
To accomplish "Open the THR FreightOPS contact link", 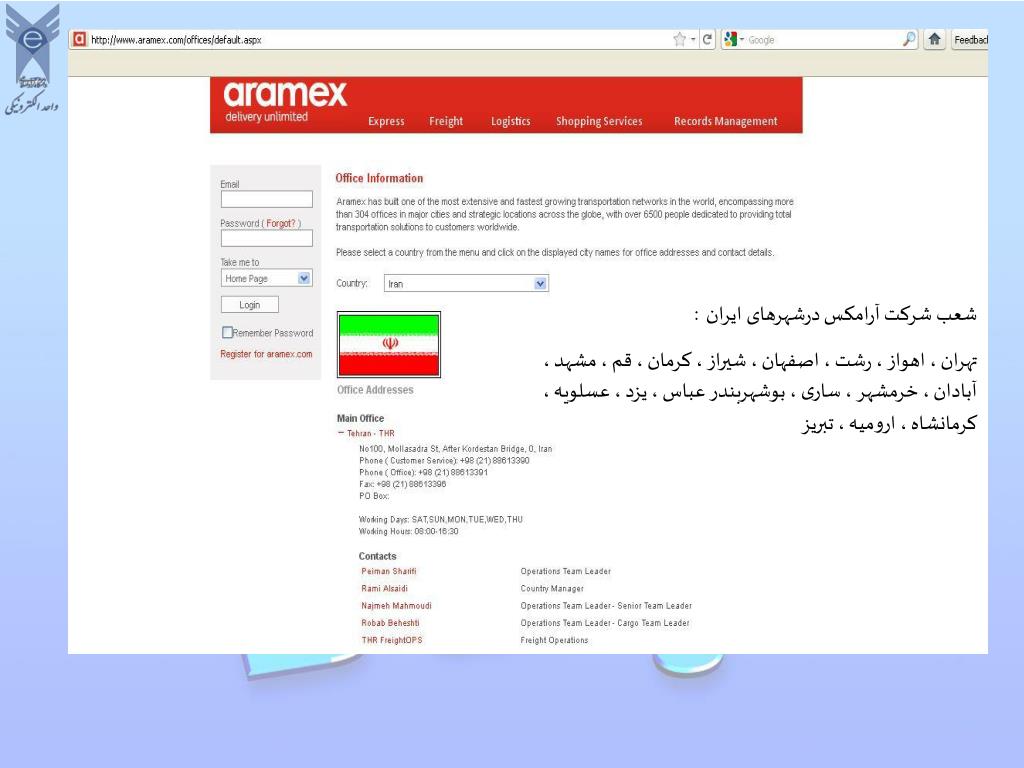I will pyautogui.click(x=392, y=641).
